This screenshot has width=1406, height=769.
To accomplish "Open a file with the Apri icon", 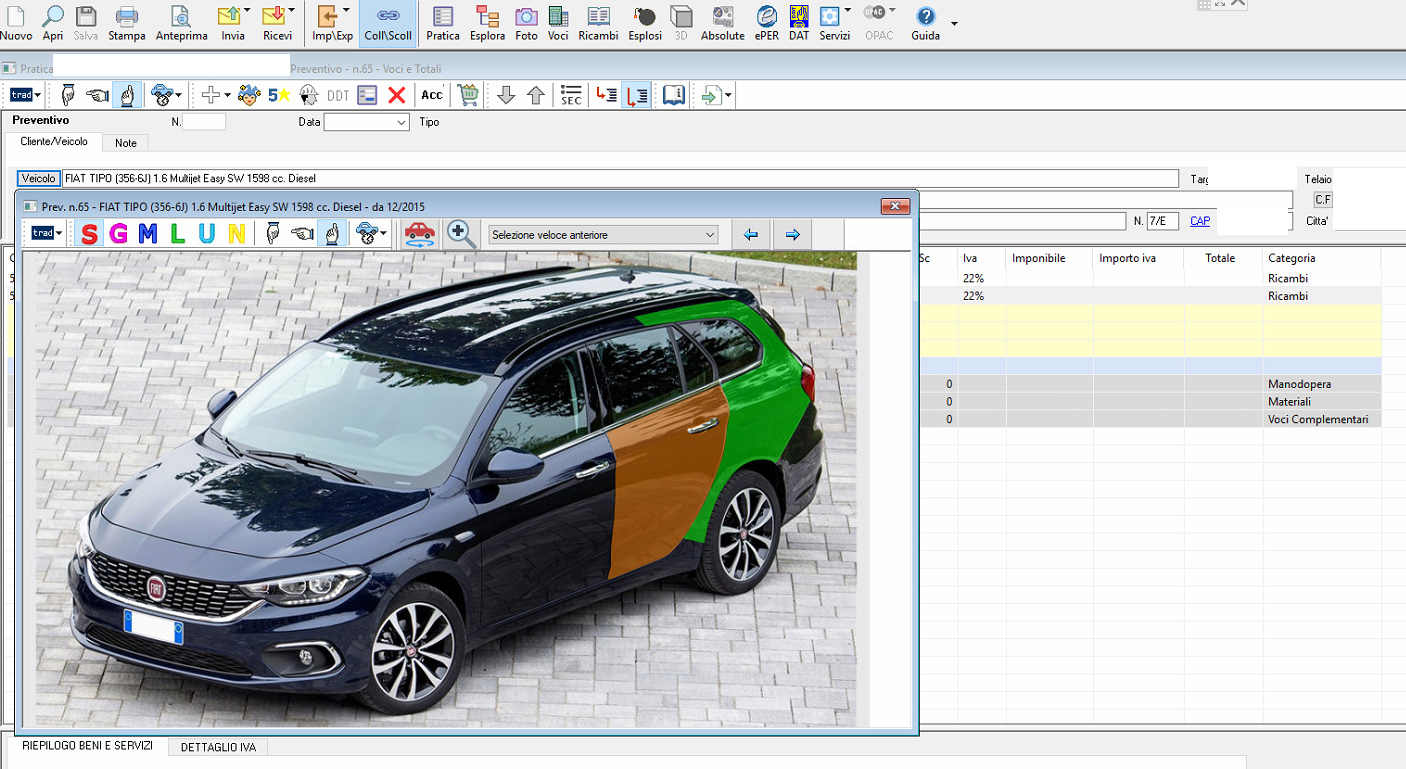I will coord(53,23).
